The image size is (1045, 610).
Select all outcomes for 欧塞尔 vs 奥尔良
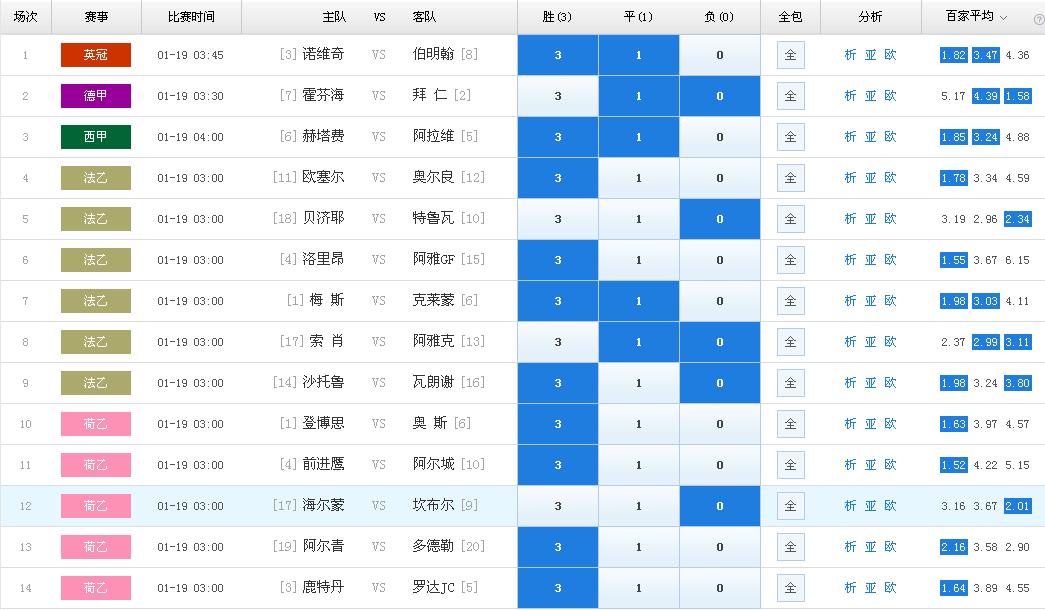[x=790, y=178]
